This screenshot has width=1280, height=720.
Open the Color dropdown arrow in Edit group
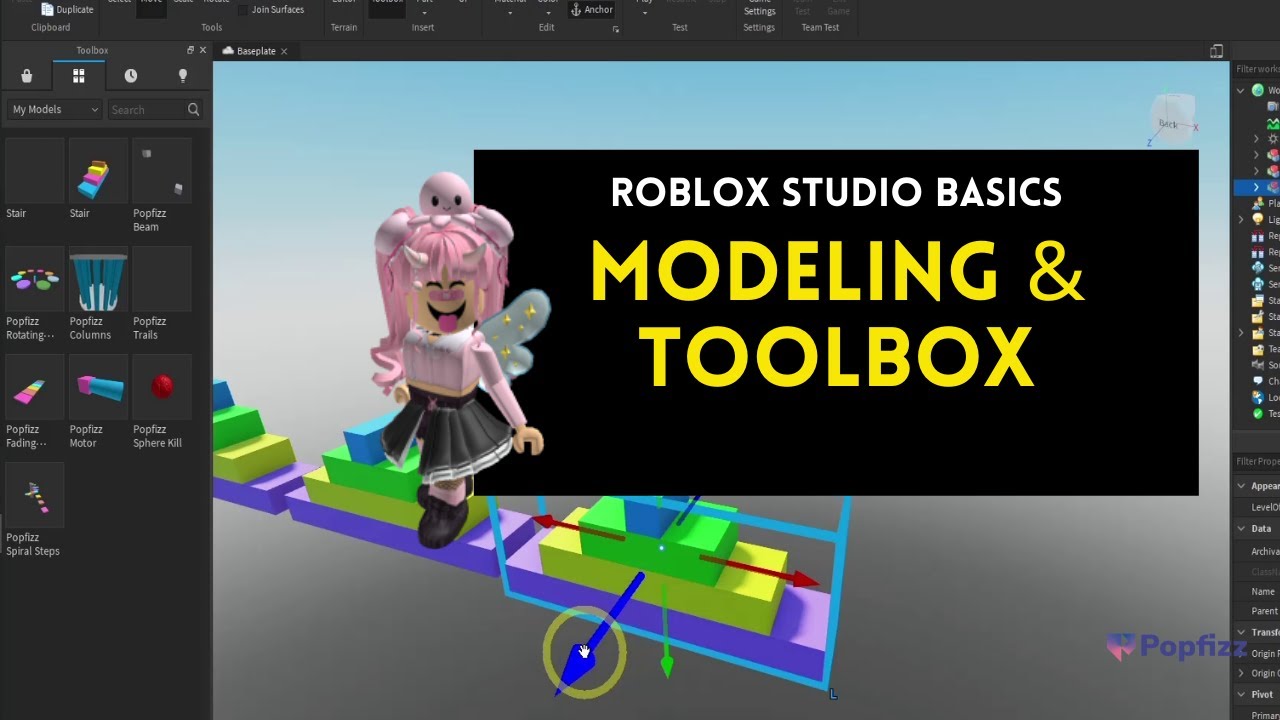548,13
